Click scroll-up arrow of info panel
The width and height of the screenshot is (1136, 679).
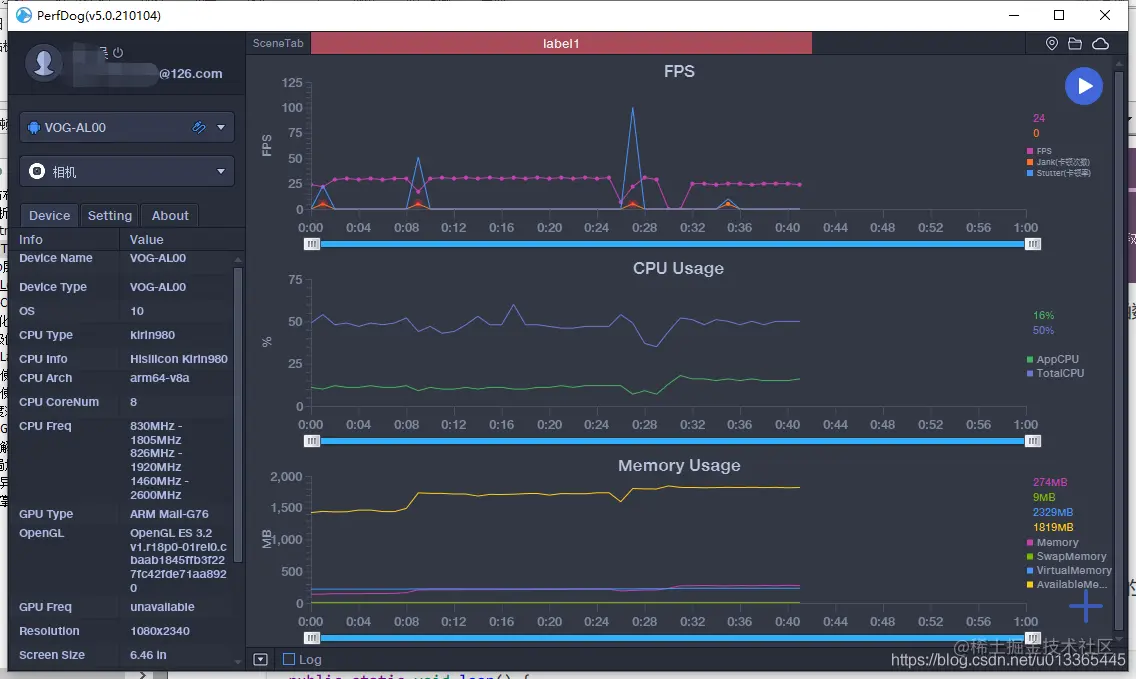(x=238, y=259)
